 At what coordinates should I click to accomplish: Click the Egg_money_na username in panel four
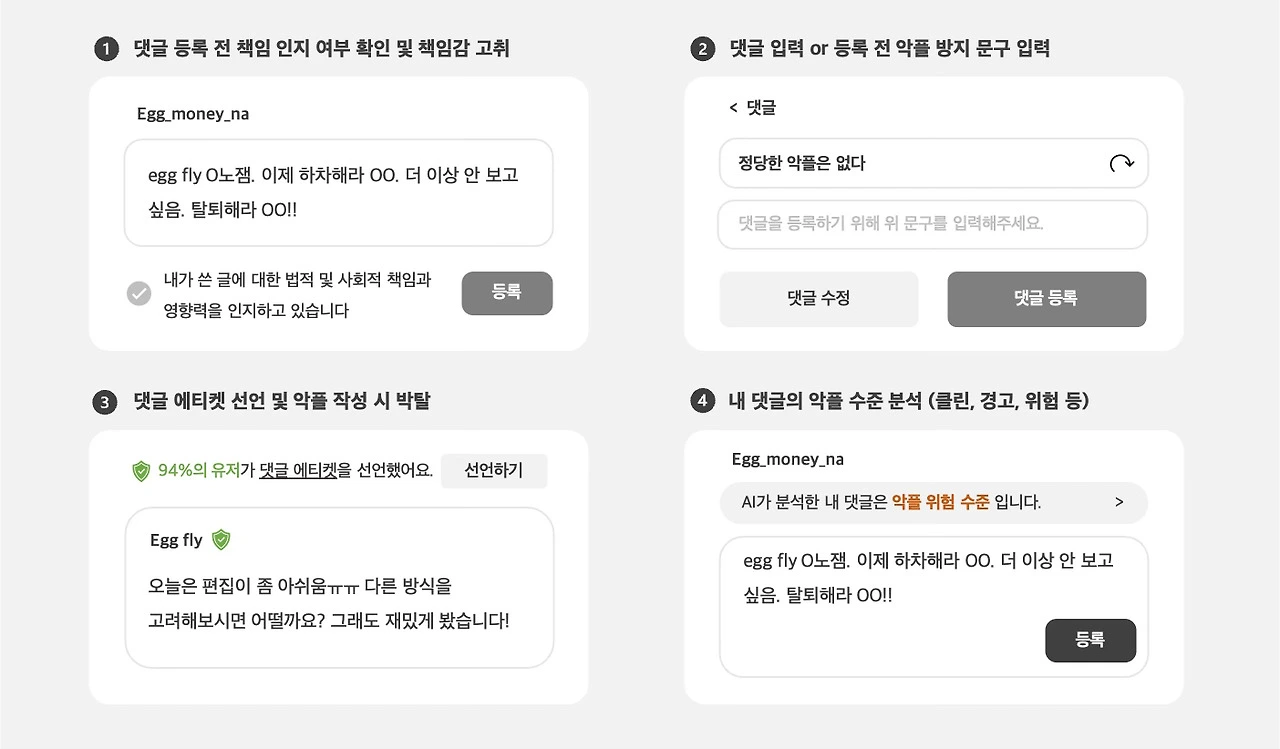tap(788, 459)
